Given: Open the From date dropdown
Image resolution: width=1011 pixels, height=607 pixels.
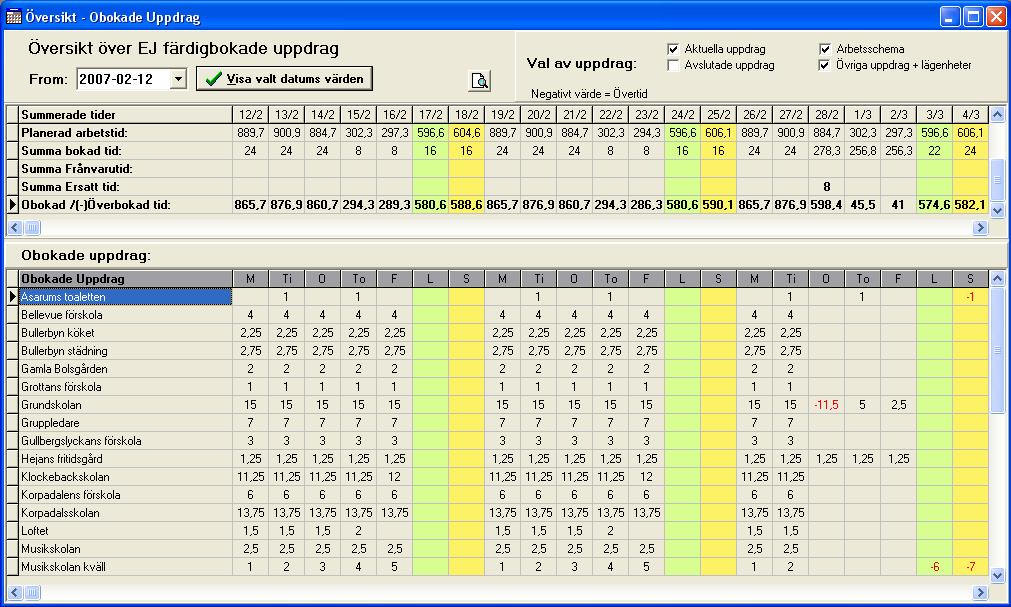Looking at the screenshot, I should [178, 79].
